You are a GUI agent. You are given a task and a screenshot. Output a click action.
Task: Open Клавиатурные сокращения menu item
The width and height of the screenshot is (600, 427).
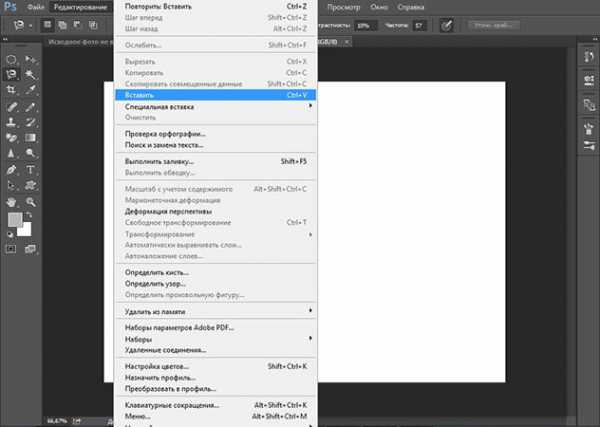216,405
